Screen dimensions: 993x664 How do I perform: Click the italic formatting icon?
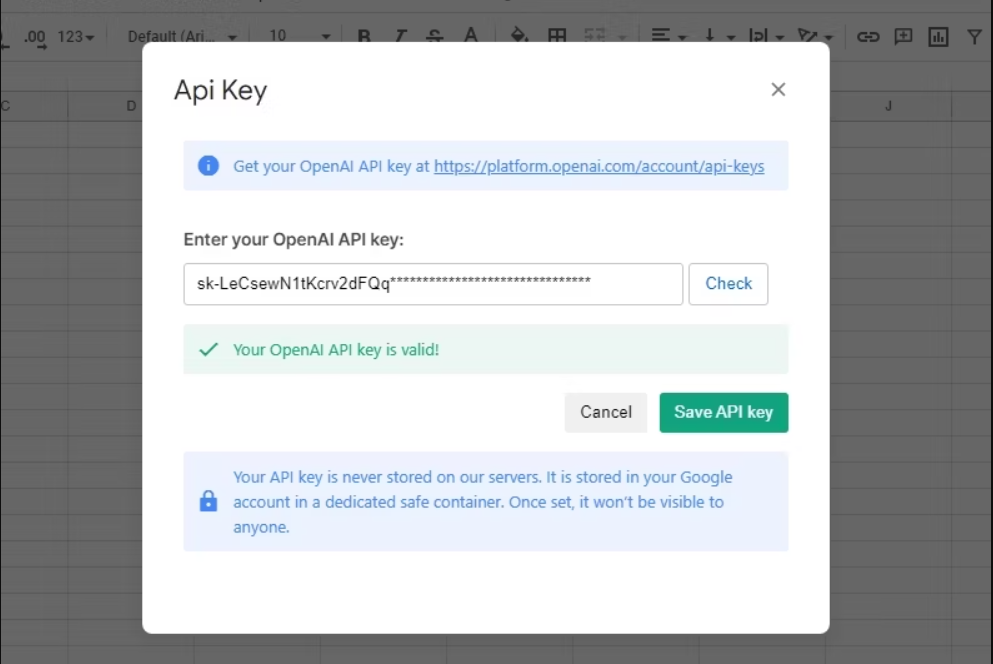tap(400, 37)
